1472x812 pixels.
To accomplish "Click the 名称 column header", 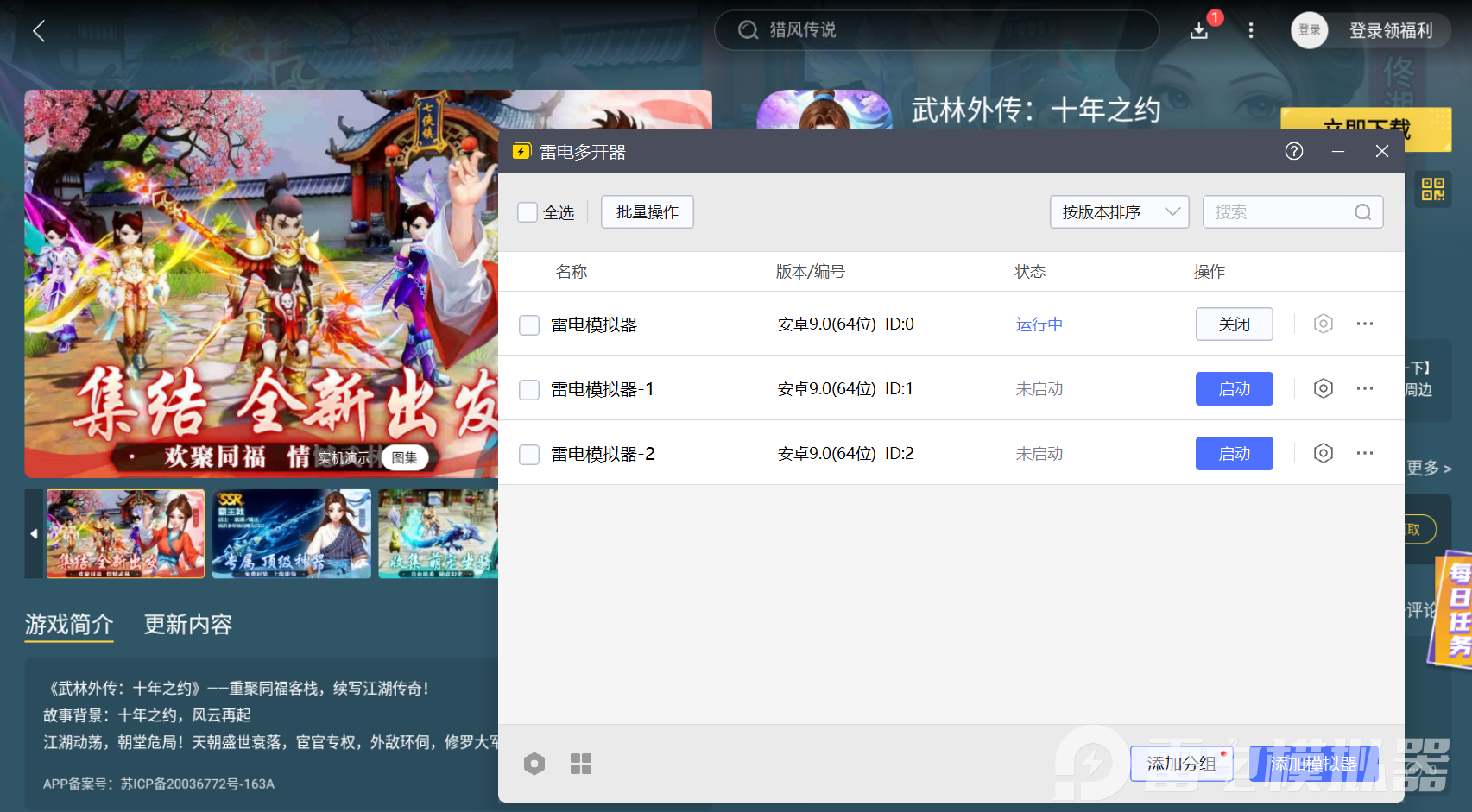I will coord(572,272).
